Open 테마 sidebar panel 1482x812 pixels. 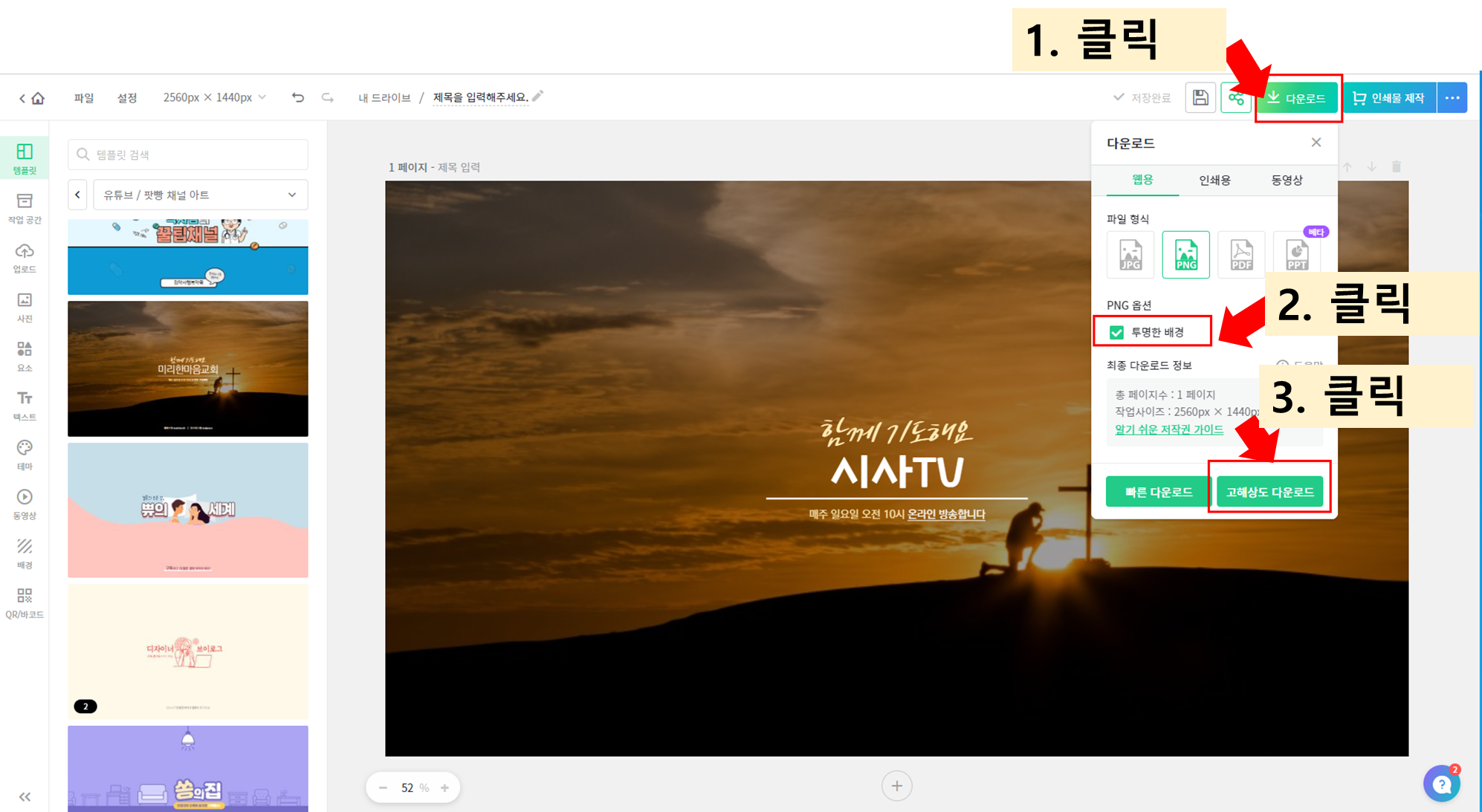[25, 455]
